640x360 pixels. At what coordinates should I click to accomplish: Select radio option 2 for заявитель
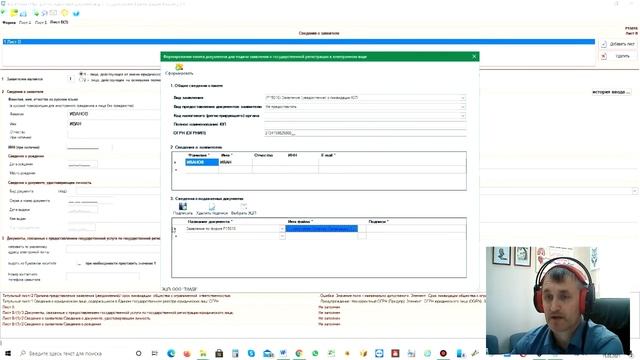coord(82,80)
